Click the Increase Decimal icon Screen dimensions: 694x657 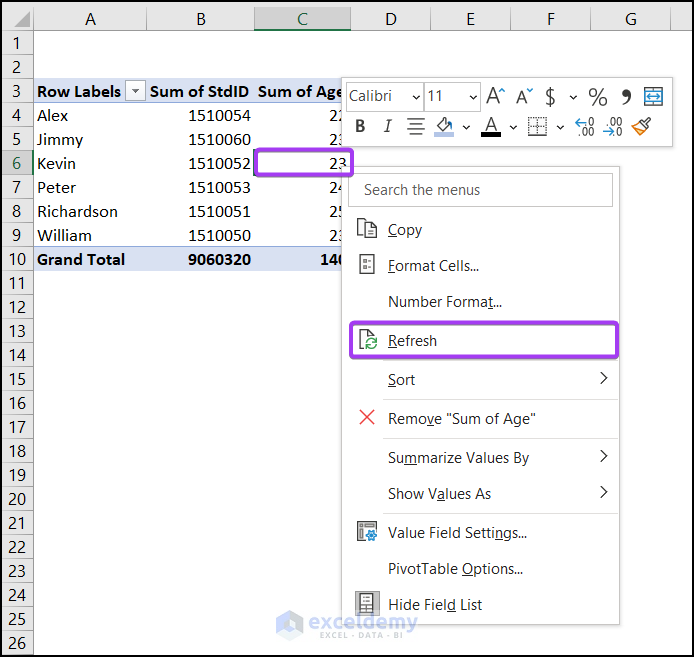(x=585, y=126)
